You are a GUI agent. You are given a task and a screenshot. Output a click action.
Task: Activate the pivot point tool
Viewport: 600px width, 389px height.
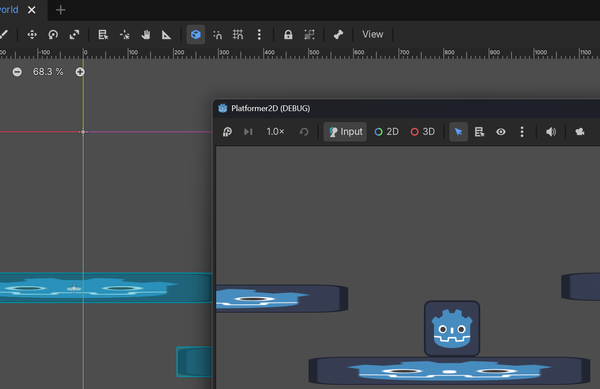click(124, 35)
